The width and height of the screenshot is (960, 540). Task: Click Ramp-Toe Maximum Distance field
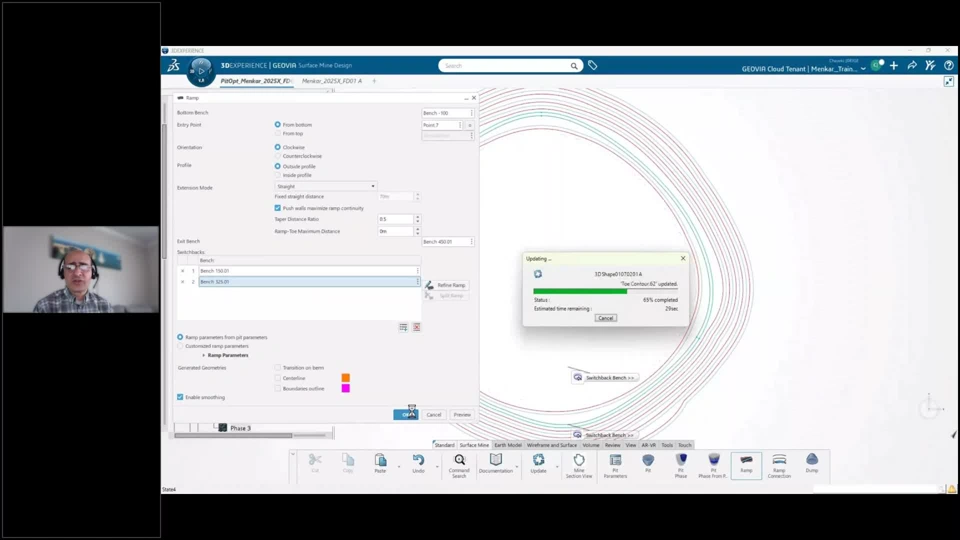(x=396, y=231)
